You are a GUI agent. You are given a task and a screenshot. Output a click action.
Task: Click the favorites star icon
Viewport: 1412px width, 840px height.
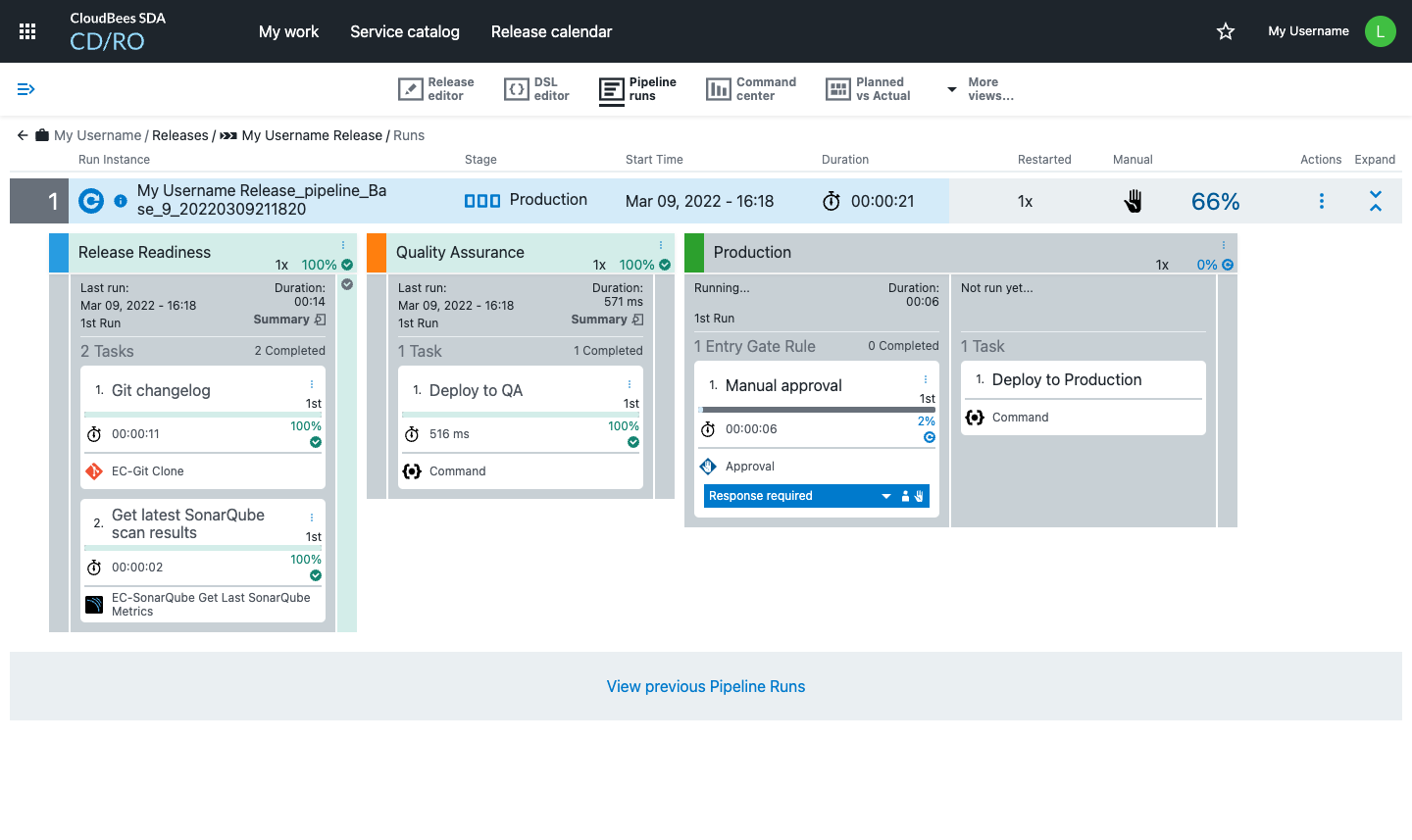coord(1226,31)
